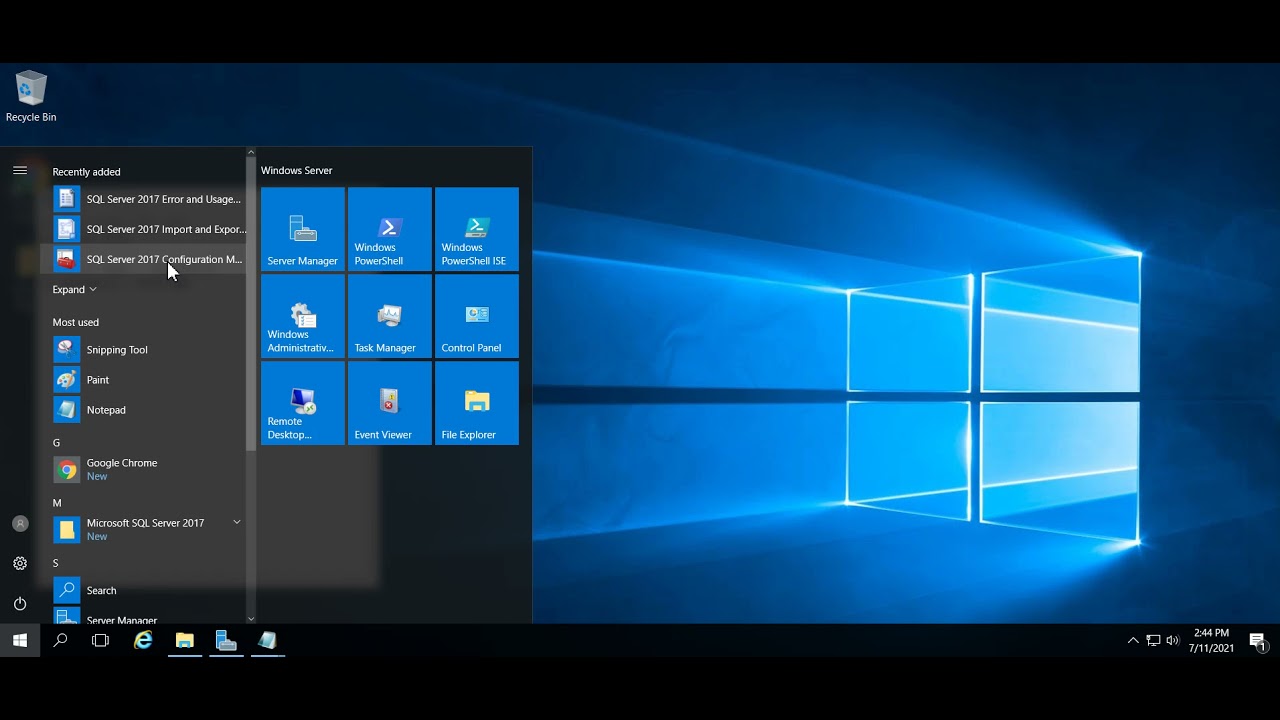Click the app list scroll down arrow
1280x720 pixels.
pos(251,619)
